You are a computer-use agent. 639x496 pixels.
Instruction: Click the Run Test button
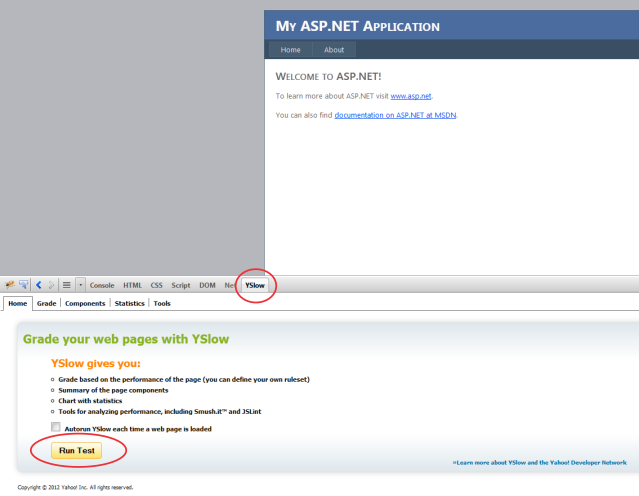pyautogui.click(x=77, y=450)
